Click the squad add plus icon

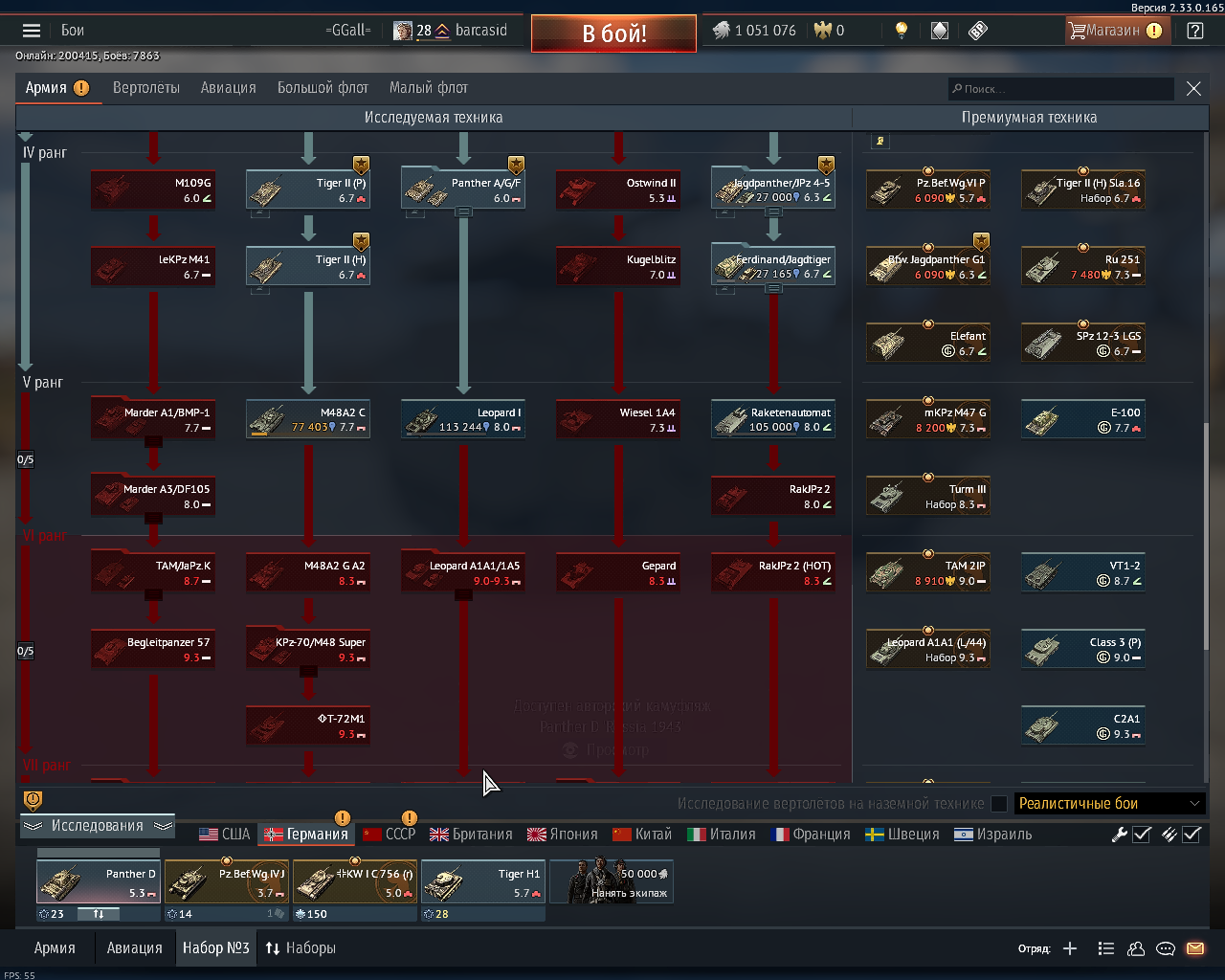pos(1070,948)
